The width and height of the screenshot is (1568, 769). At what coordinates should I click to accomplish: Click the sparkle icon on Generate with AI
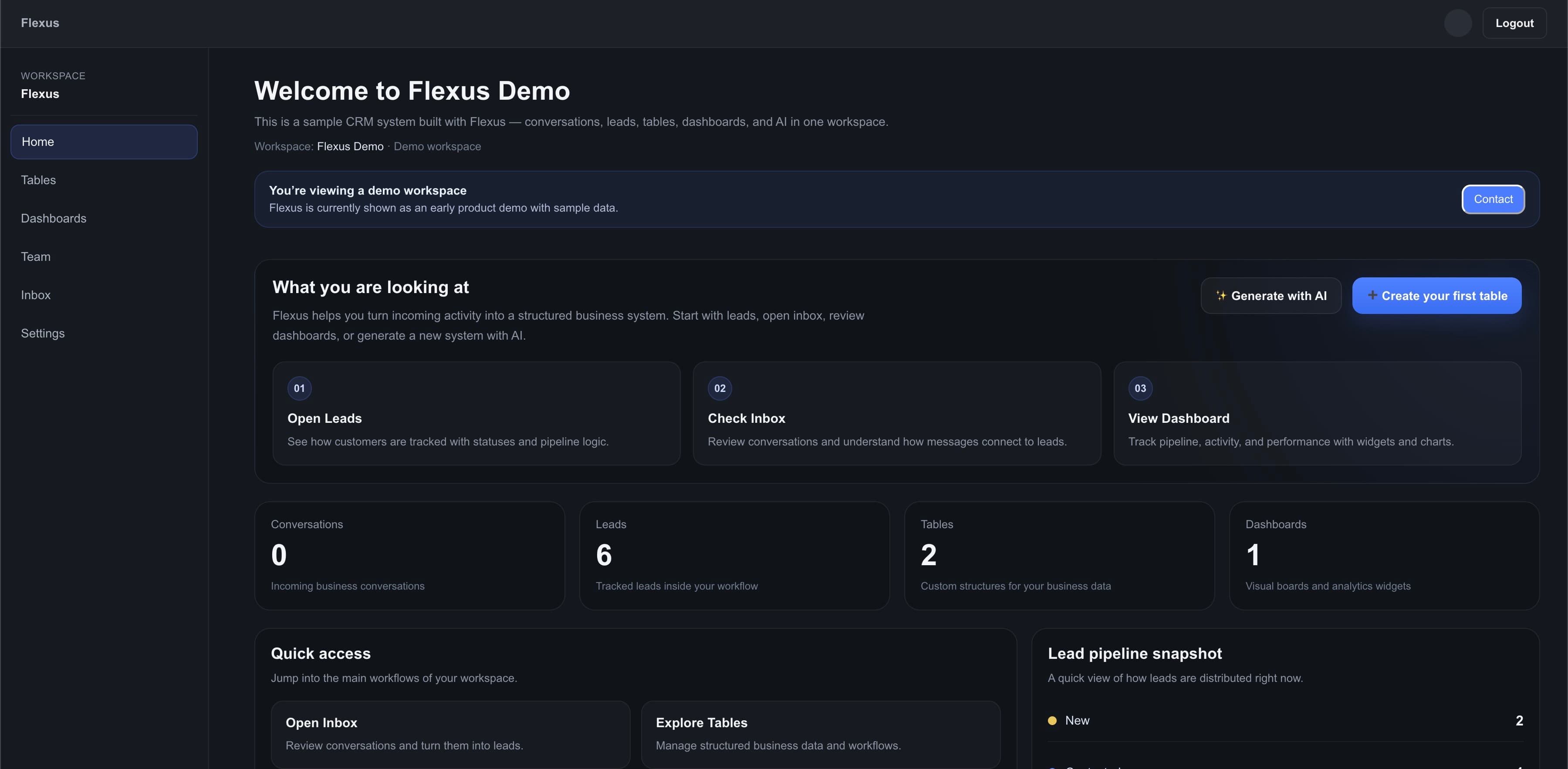click(1221, 296)
